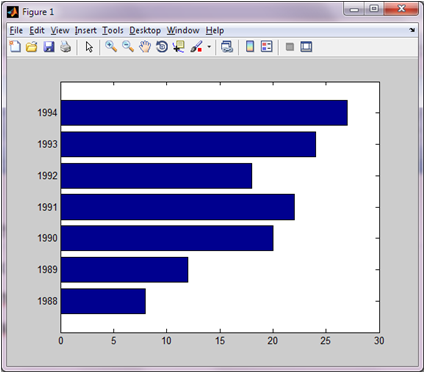Screen dimensions: 425x373
Task: Click the x-axis tick label 25
Action: click(326, 341)
